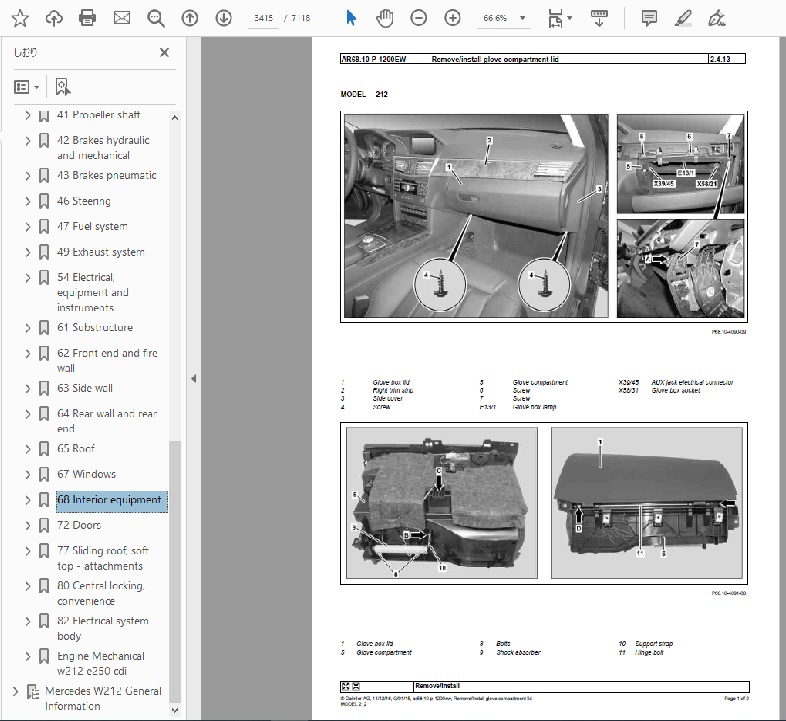Click the 'Remove/install glove compartment lid' title
Screen dimensions: 786x721
[495, 59]
